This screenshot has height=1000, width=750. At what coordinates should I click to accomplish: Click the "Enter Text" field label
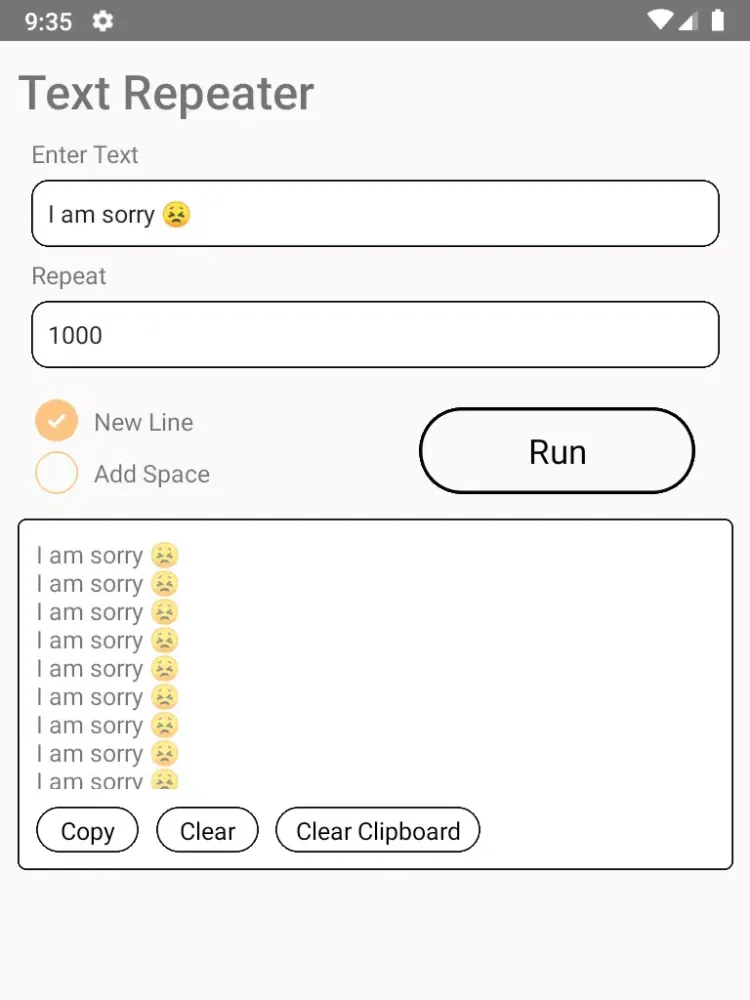pos(85,155)
